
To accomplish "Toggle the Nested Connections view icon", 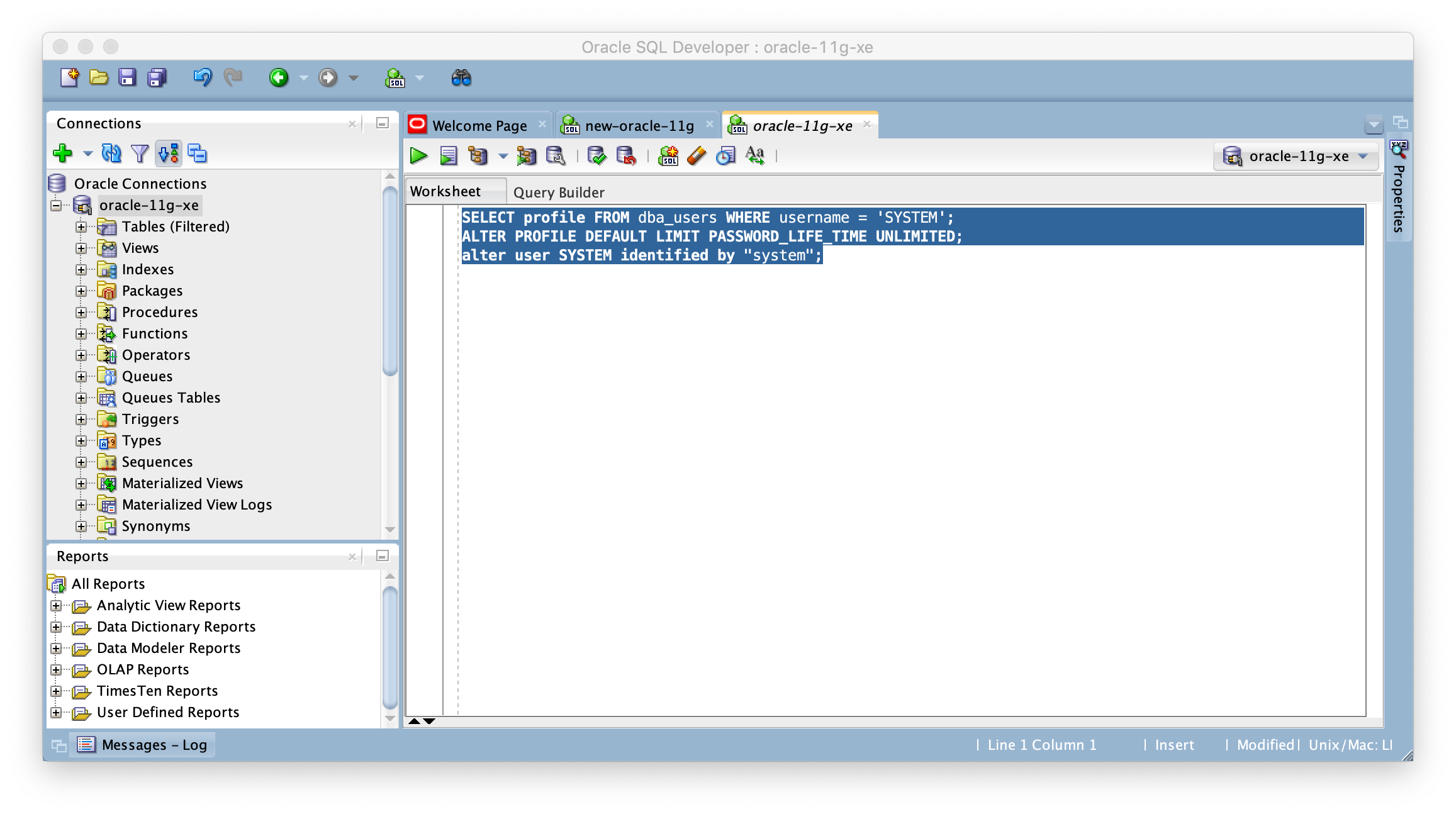I will 198,153.
